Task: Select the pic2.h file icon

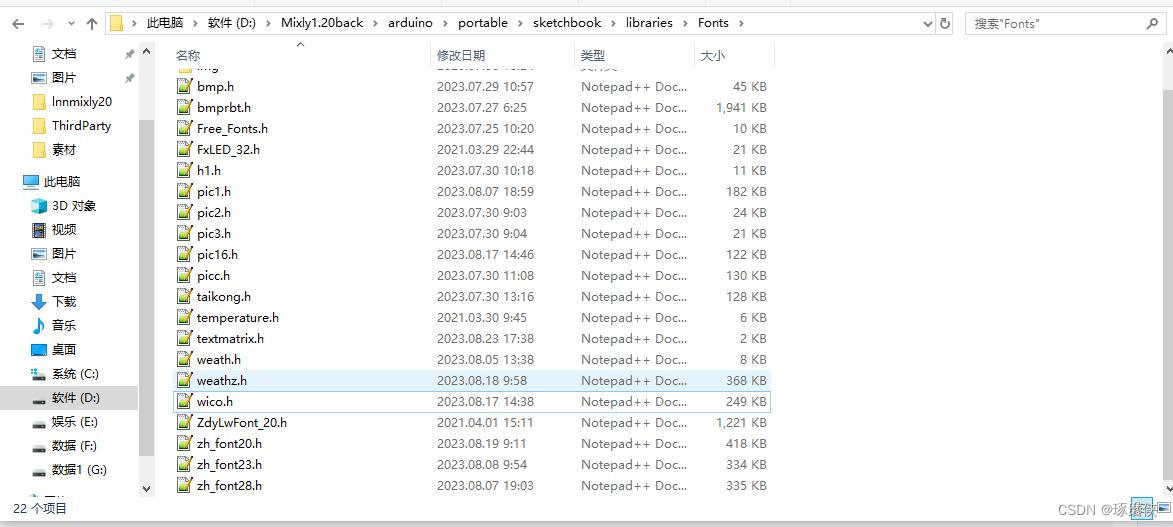Action: coord(184,212)
